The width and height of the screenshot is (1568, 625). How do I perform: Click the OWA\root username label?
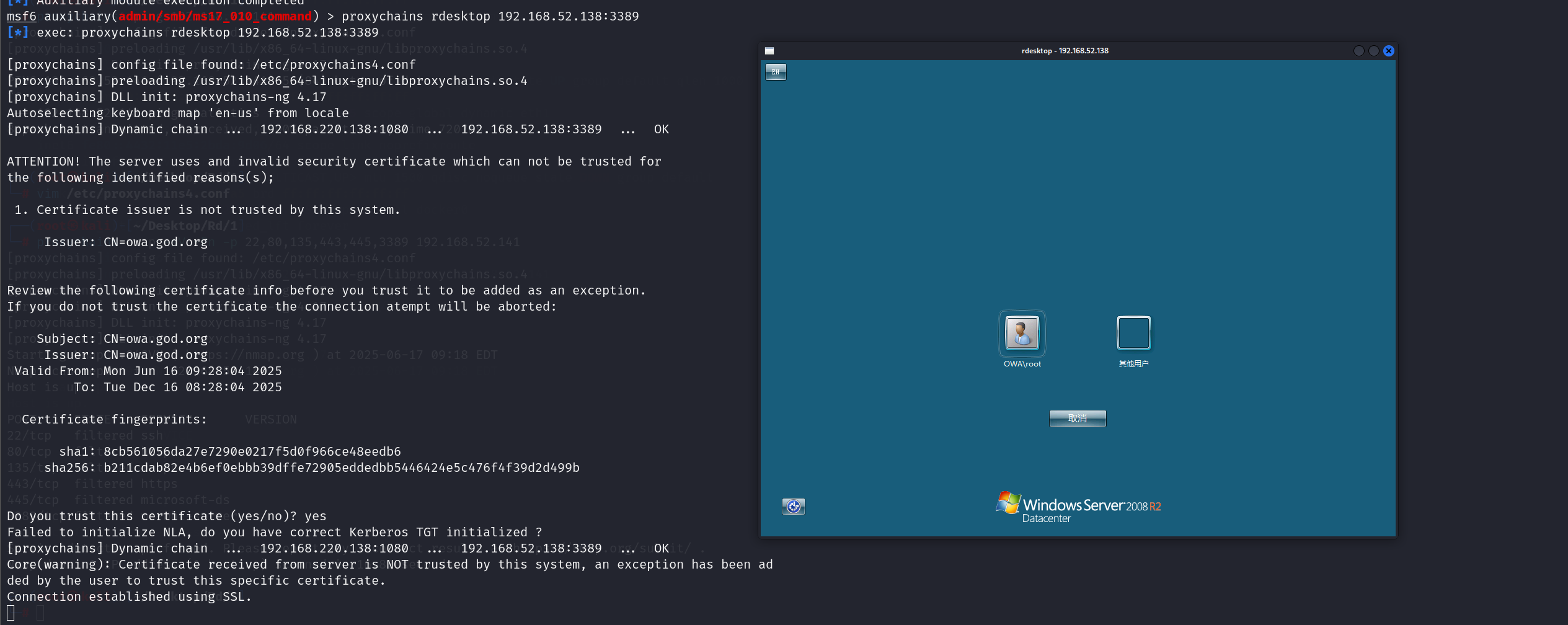(1022, 364)
